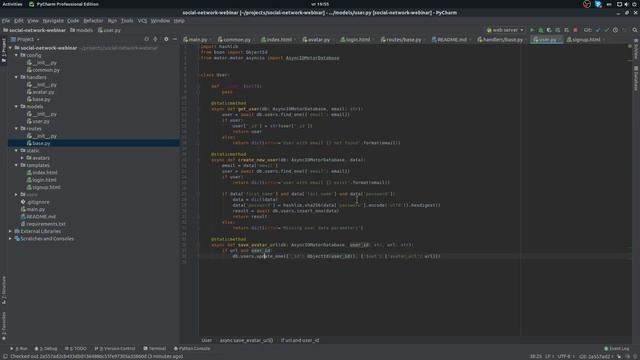Click in the editor on the db.users.update_one line
The width and height of the screenshot is (640, 360).
click(x=336, y=256)
